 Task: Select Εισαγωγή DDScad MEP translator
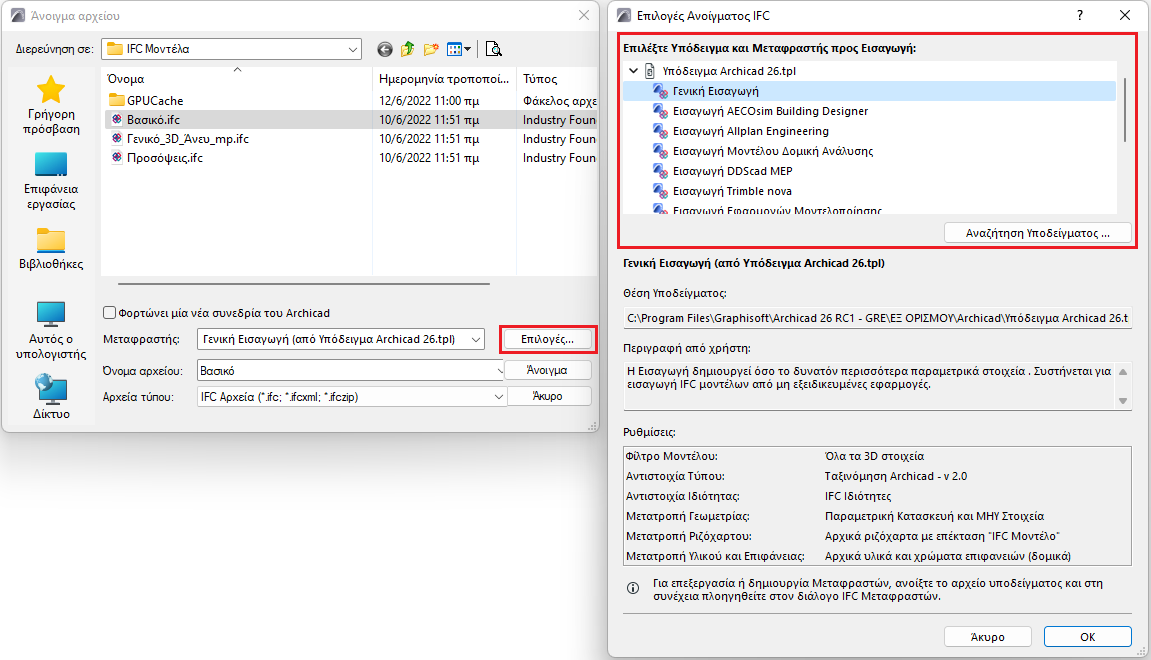[x=733, y=171]
